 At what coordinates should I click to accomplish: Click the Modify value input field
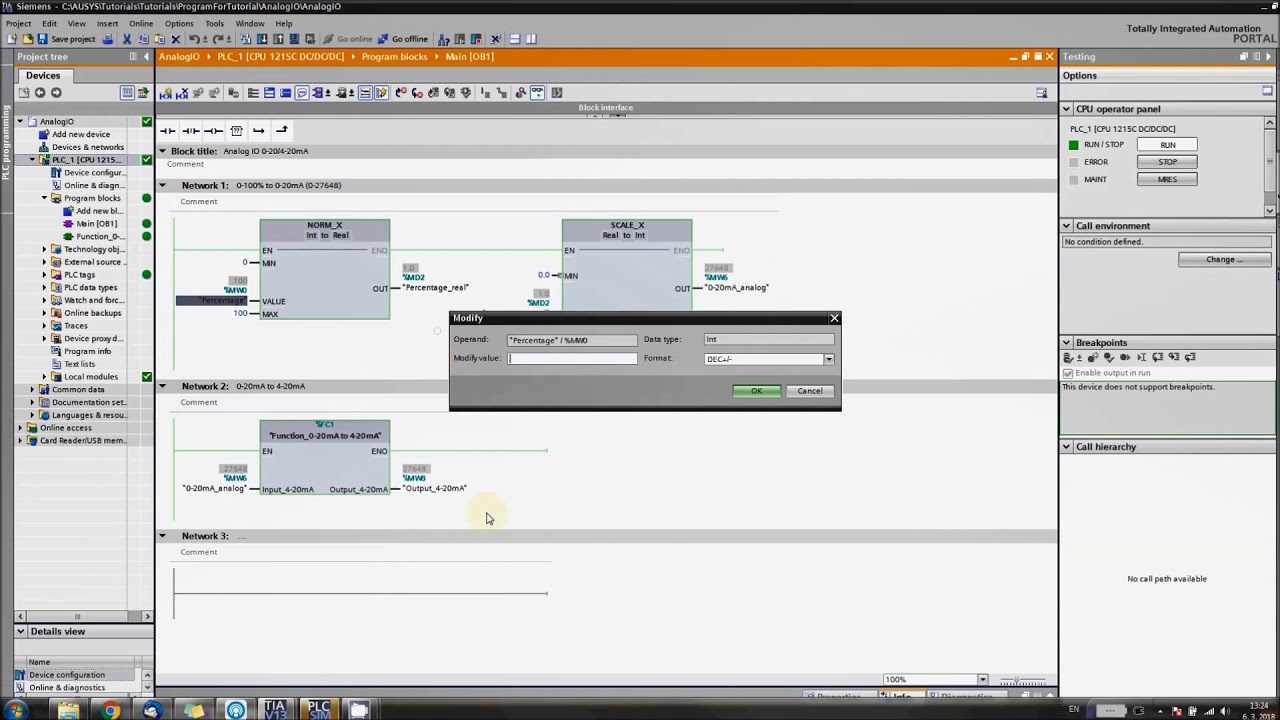(572, 359)
